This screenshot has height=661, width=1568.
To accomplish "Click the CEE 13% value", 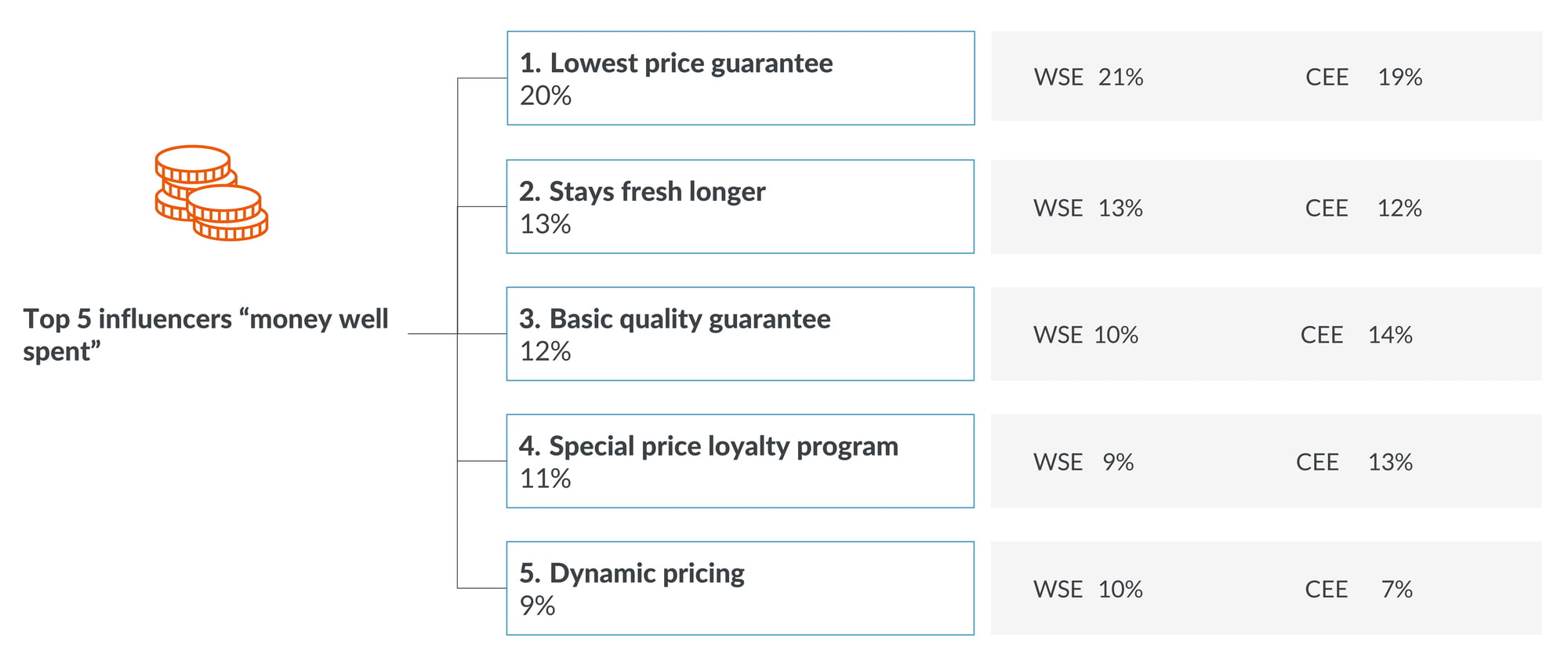I will [1354, 462].
